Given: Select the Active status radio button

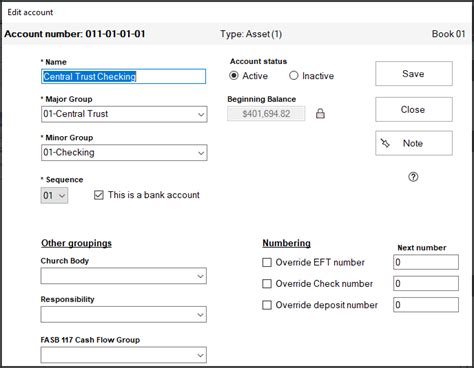Looking at the screenshot, I should (x=234, y=76).
